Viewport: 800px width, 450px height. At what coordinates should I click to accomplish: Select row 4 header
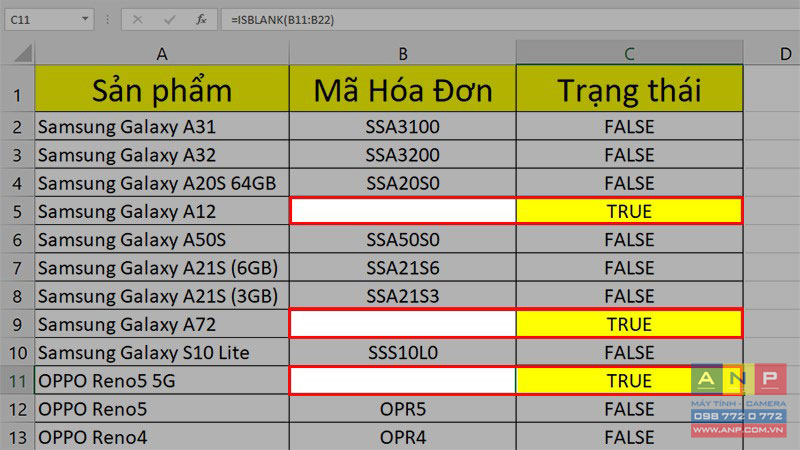pyautogui.click(x=17, y=183)
